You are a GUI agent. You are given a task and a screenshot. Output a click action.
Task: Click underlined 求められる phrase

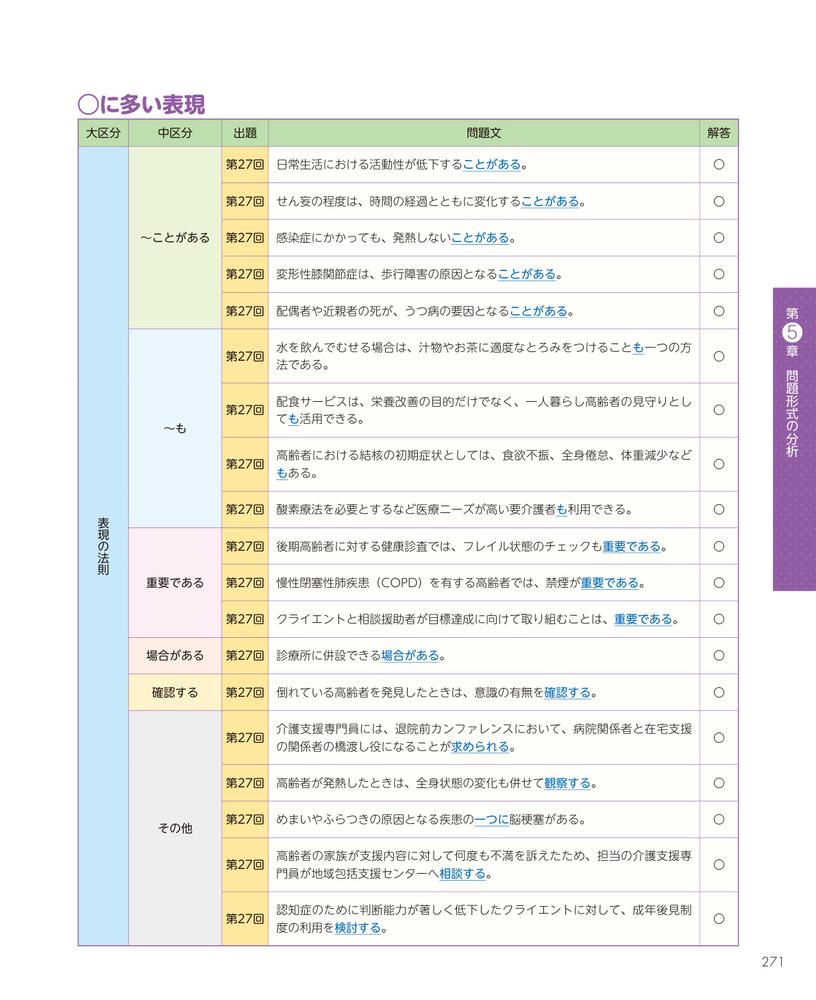tap(480, 747)
